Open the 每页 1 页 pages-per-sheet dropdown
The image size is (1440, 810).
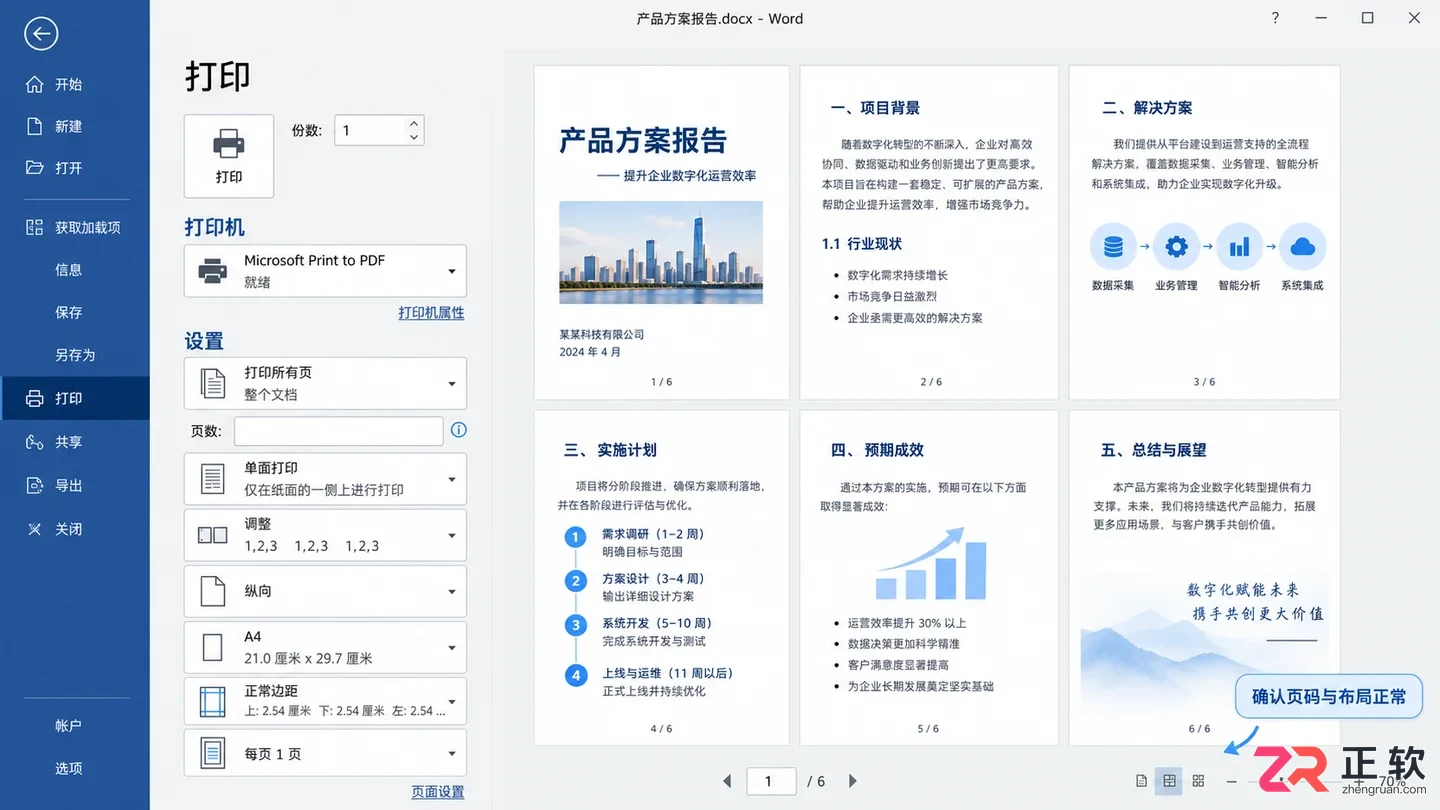(x=325, y=753)
